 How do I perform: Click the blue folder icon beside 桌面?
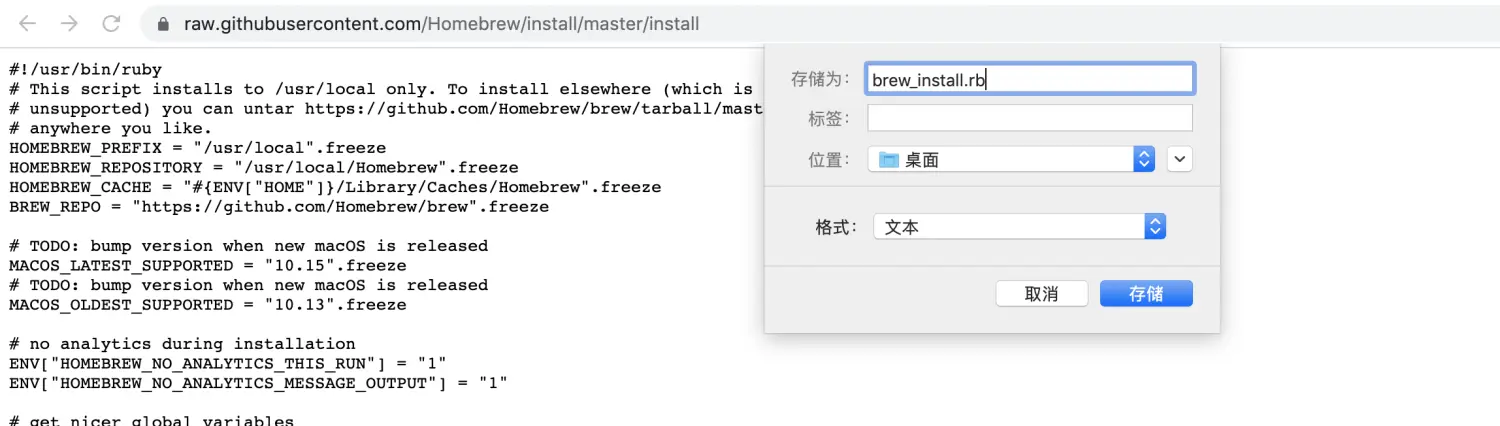click(x=888, y=159)
